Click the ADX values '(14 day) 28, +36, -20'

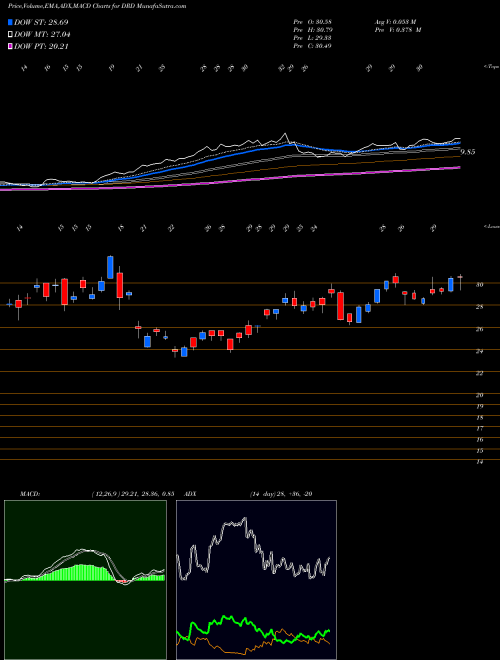click(280, 494)
